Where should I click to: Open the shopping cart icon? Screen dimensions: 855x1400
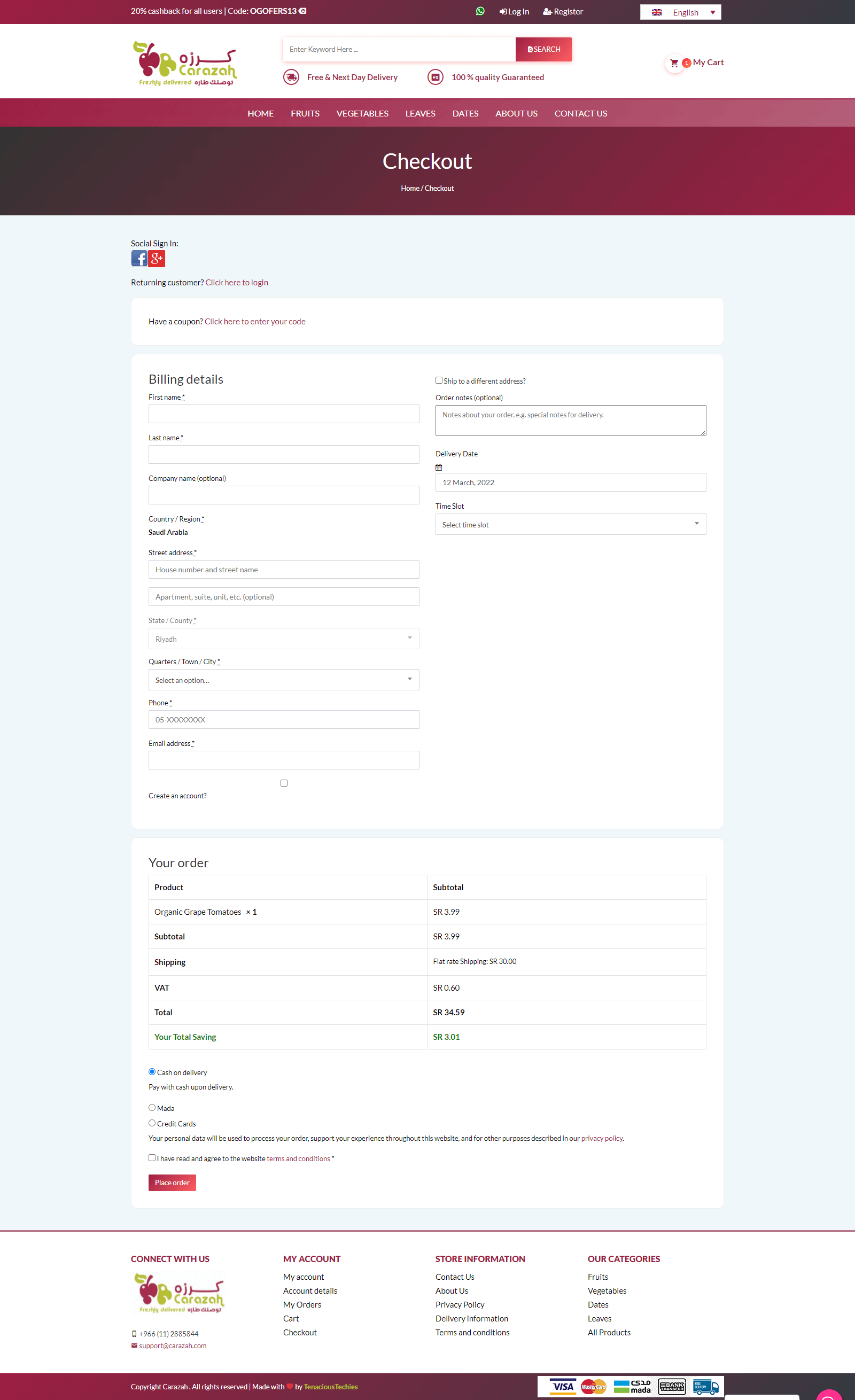(x=674, y=63)
